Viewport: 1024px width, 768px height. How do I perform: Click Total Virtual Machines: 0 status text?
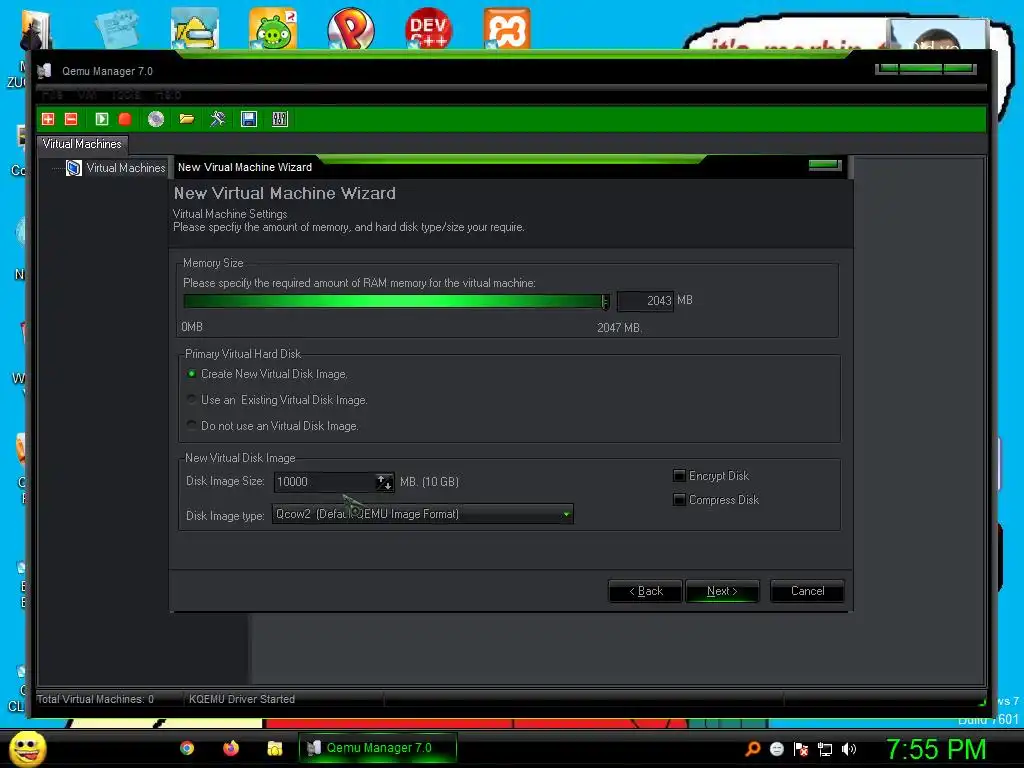[x=95, y=699]
